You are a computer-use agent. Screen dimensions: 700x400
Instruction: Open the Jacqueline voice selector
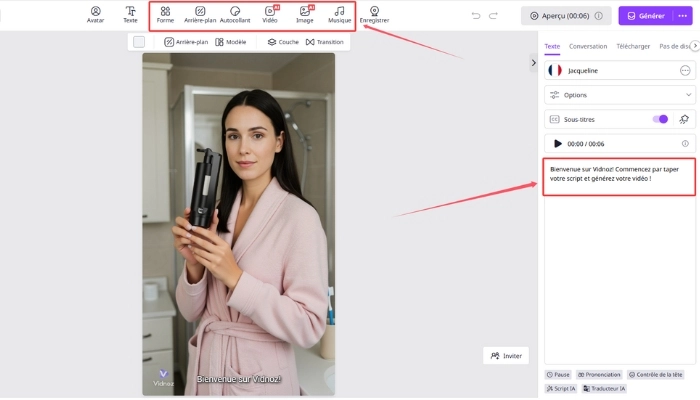click(612, 71)
